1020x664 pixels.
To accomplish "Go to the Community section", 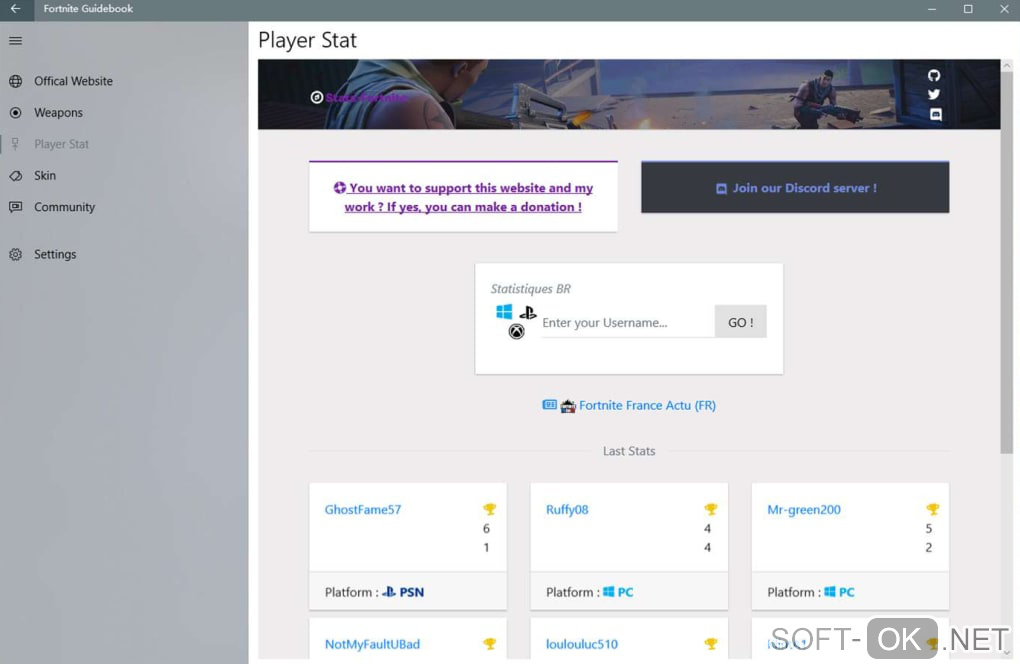I will point(64,207).
